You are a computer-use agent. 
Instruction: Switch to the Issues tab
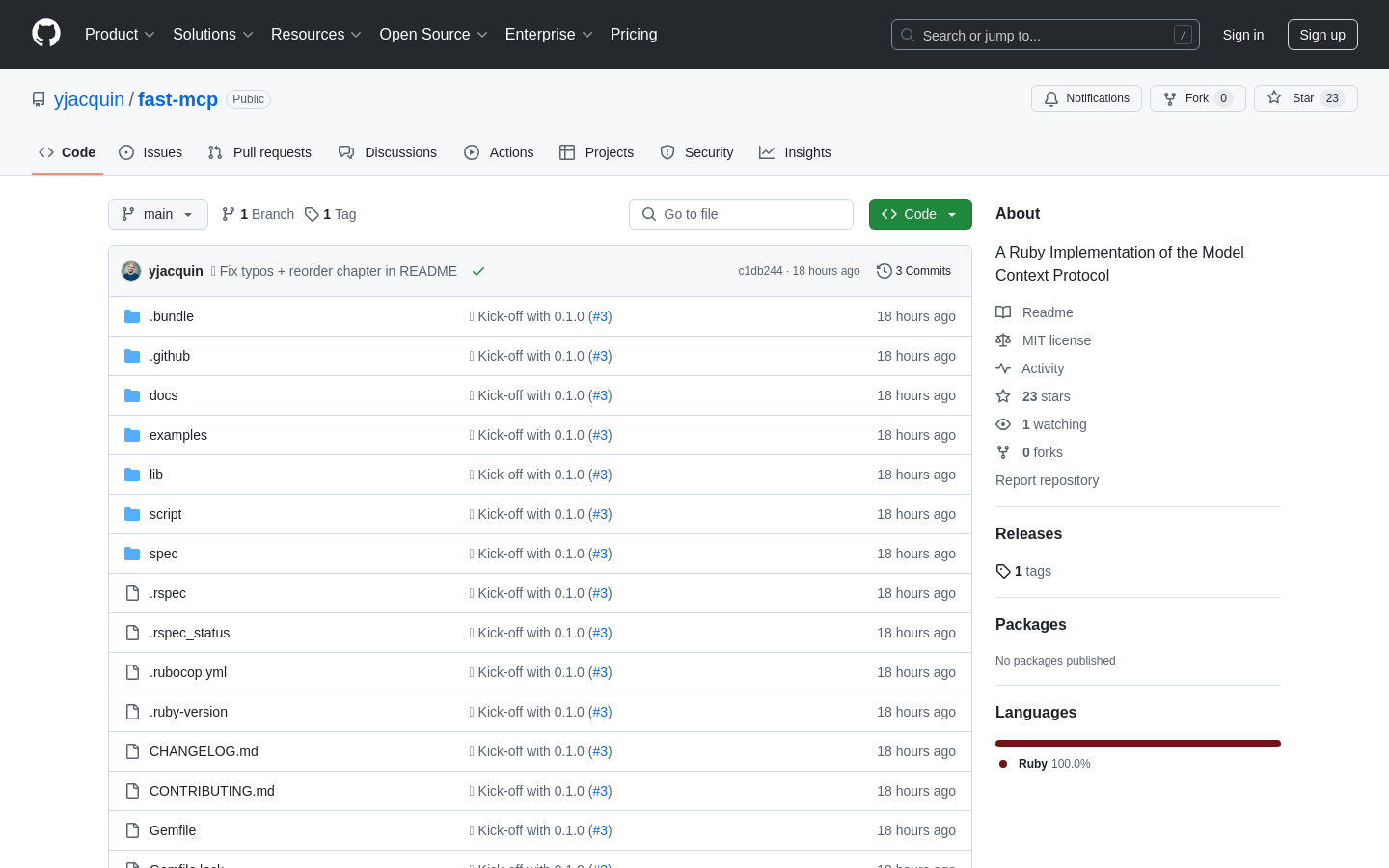tap(150, 152)
